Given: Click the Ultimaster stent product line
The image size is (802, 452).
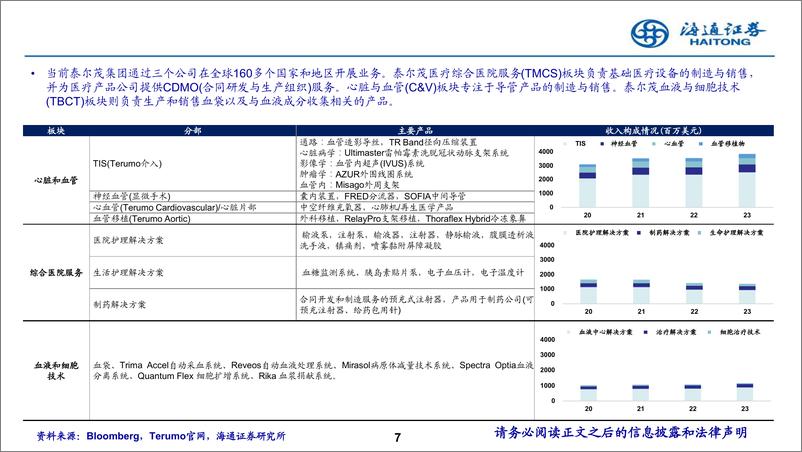Looking at the screenshot, I should (x=404, y=153).
